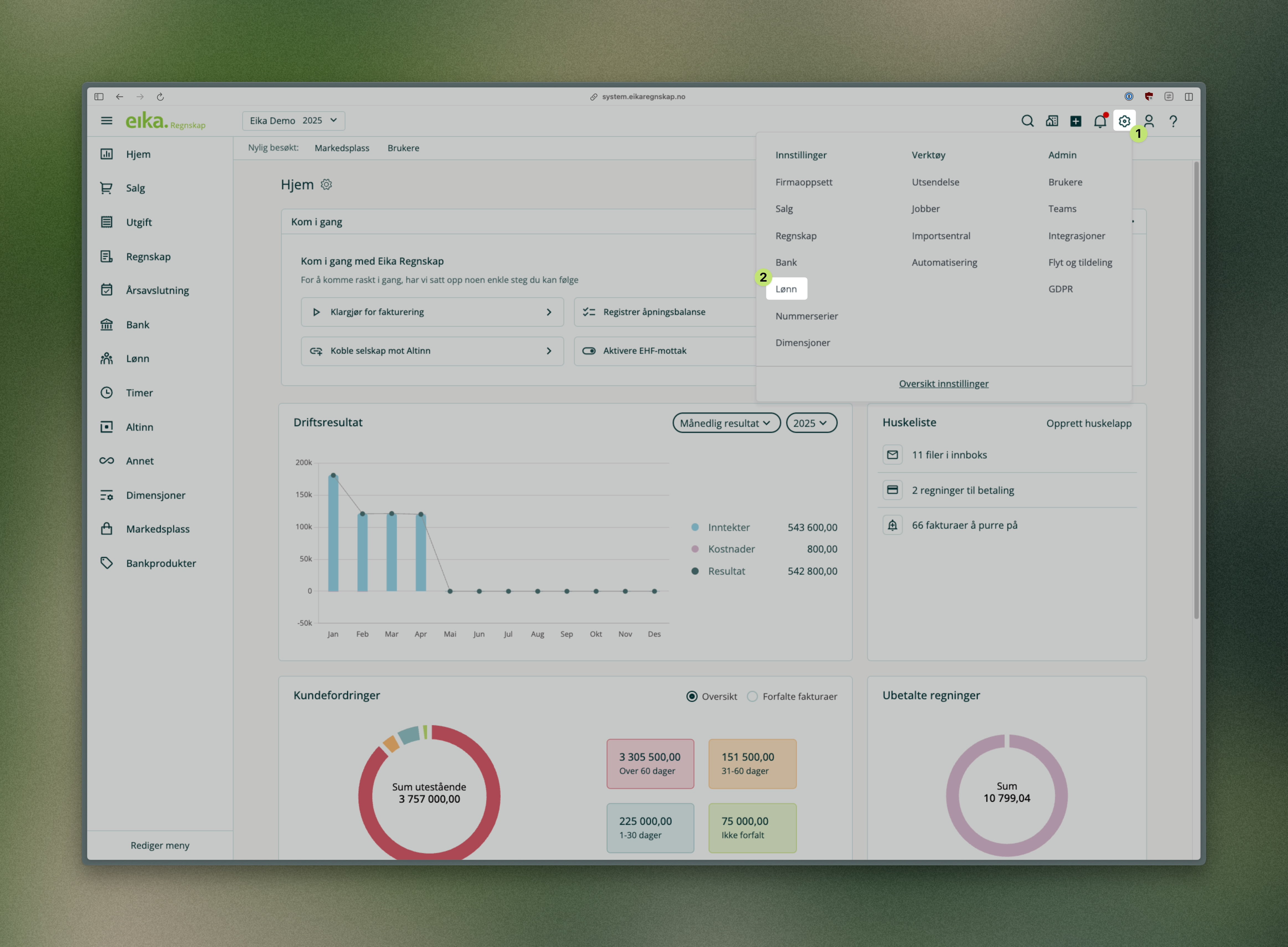Toggle the hamburger menu icon
This screenshot has width=1288, height=947.
pos(107,120)
